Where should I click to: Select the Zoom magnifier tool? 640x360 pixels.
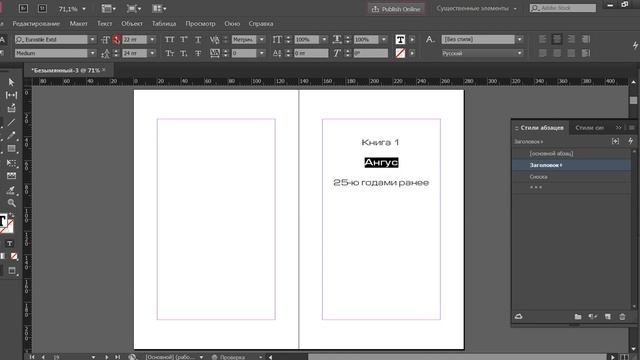11,203
